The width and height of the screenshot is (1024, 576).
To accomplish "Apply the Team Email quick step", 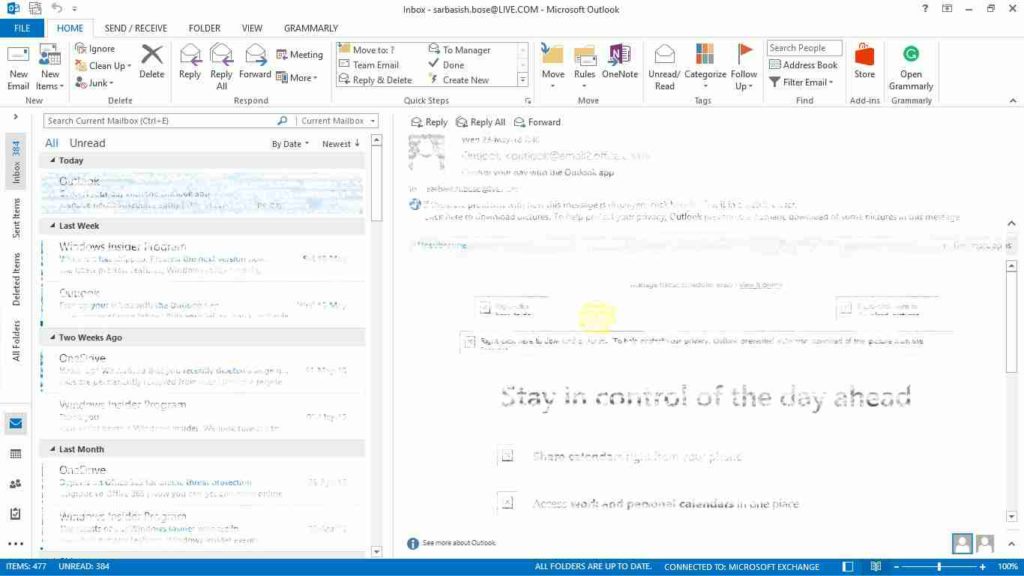I will click(x=369, y=65).
